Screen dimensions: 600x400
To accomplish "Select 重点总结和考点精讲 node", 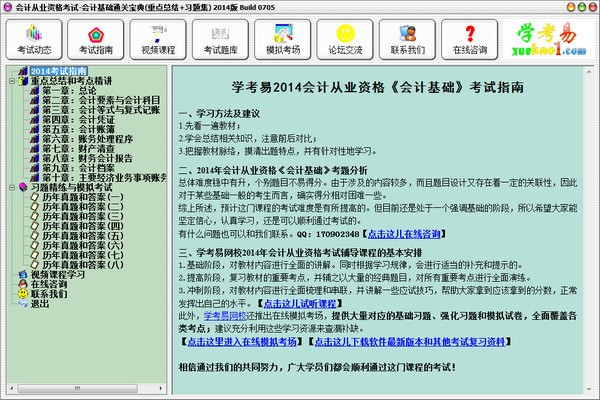I will pyautogui.click(x=71, y=81).
